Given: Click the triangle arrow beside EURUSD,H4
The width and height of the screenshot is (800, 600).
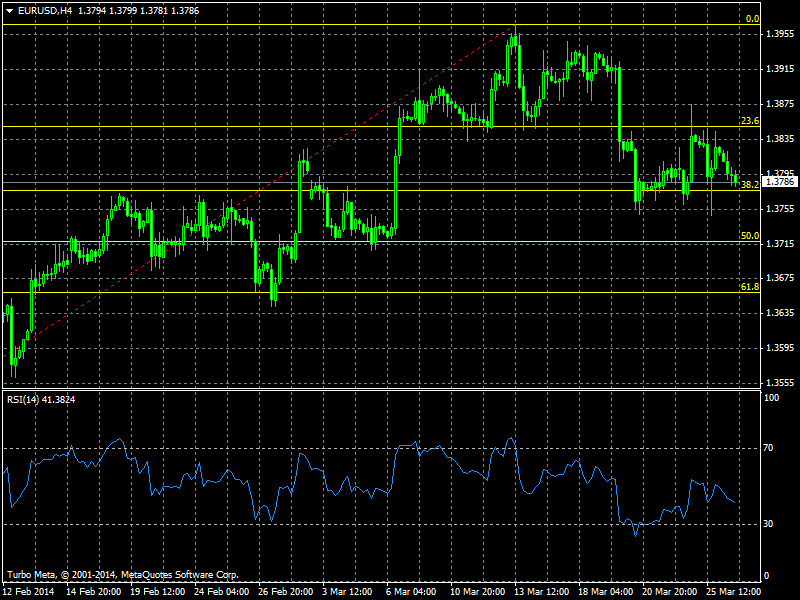Looking at the screenshot, I should pos(9,10).
